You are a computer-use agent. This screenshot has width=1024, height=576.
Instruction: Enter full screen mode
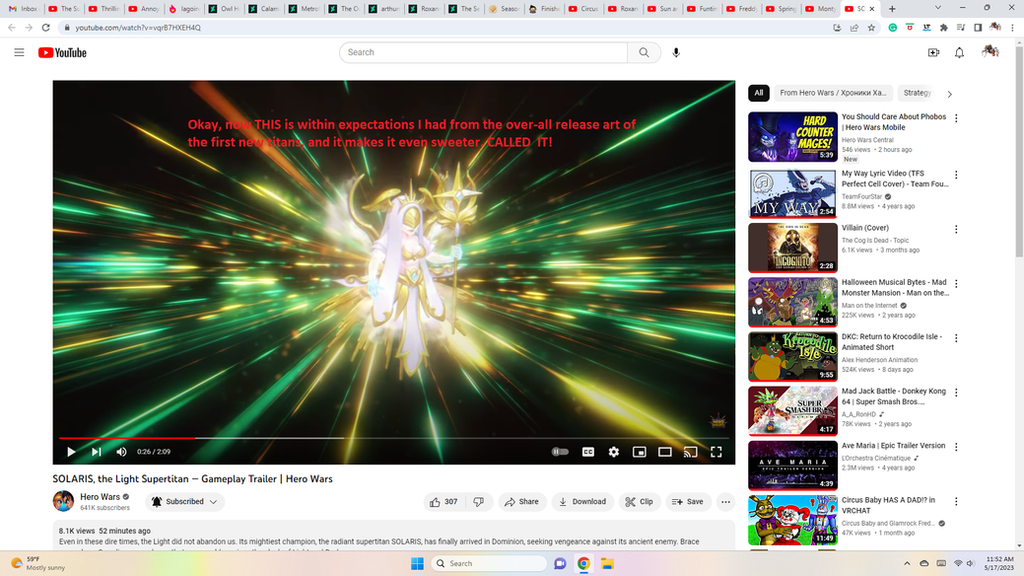pyautogui.click(x=716, y=451)
